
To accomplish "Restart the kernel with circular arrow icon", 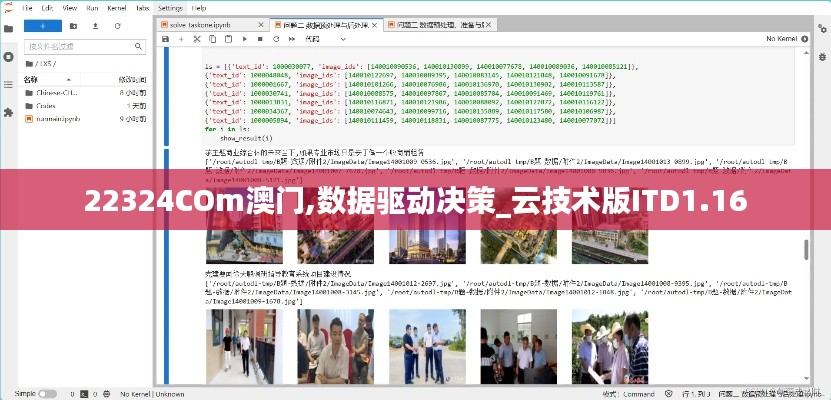I will point(276,39).
